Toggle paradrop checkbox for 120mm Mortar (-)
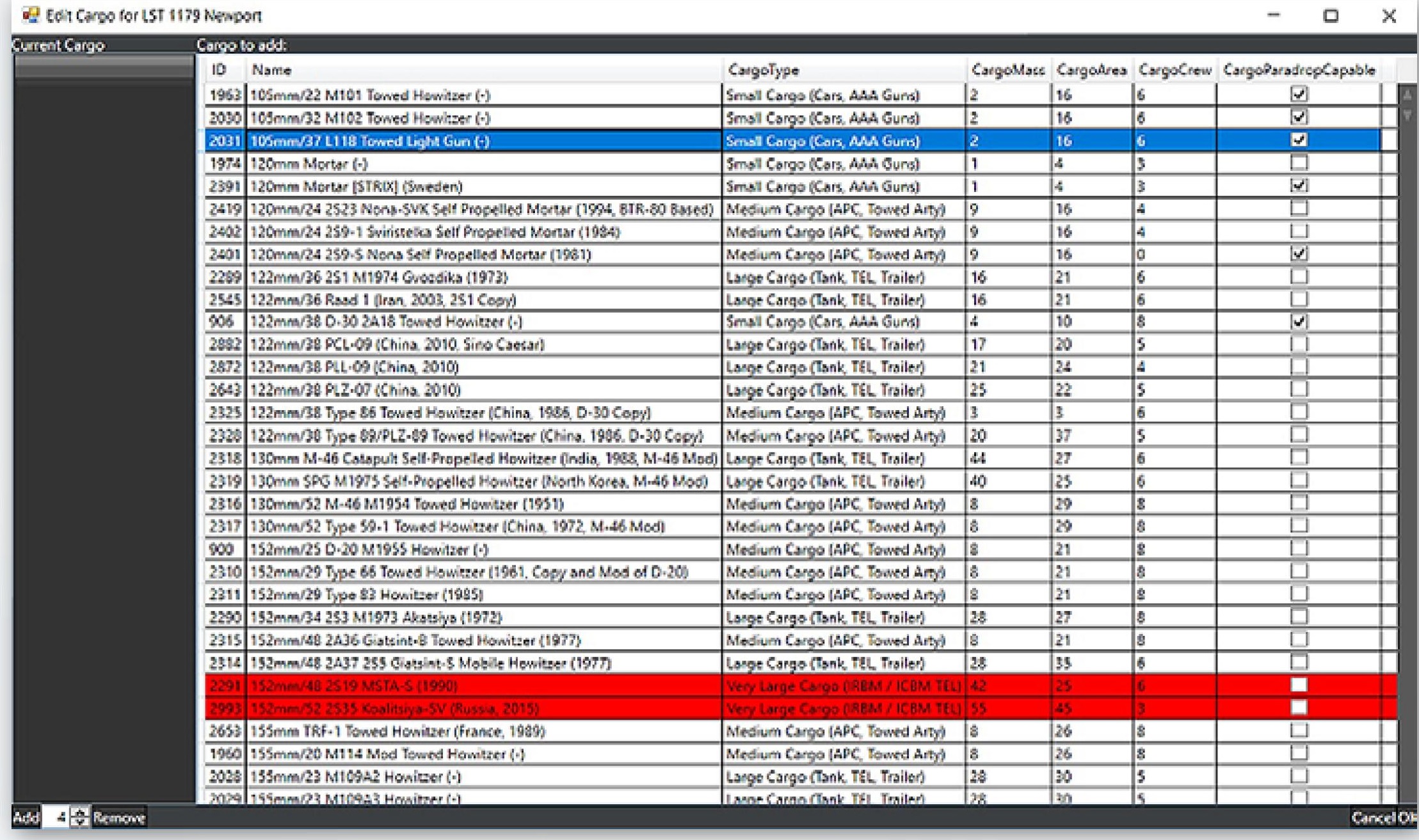 [1298, 163]
